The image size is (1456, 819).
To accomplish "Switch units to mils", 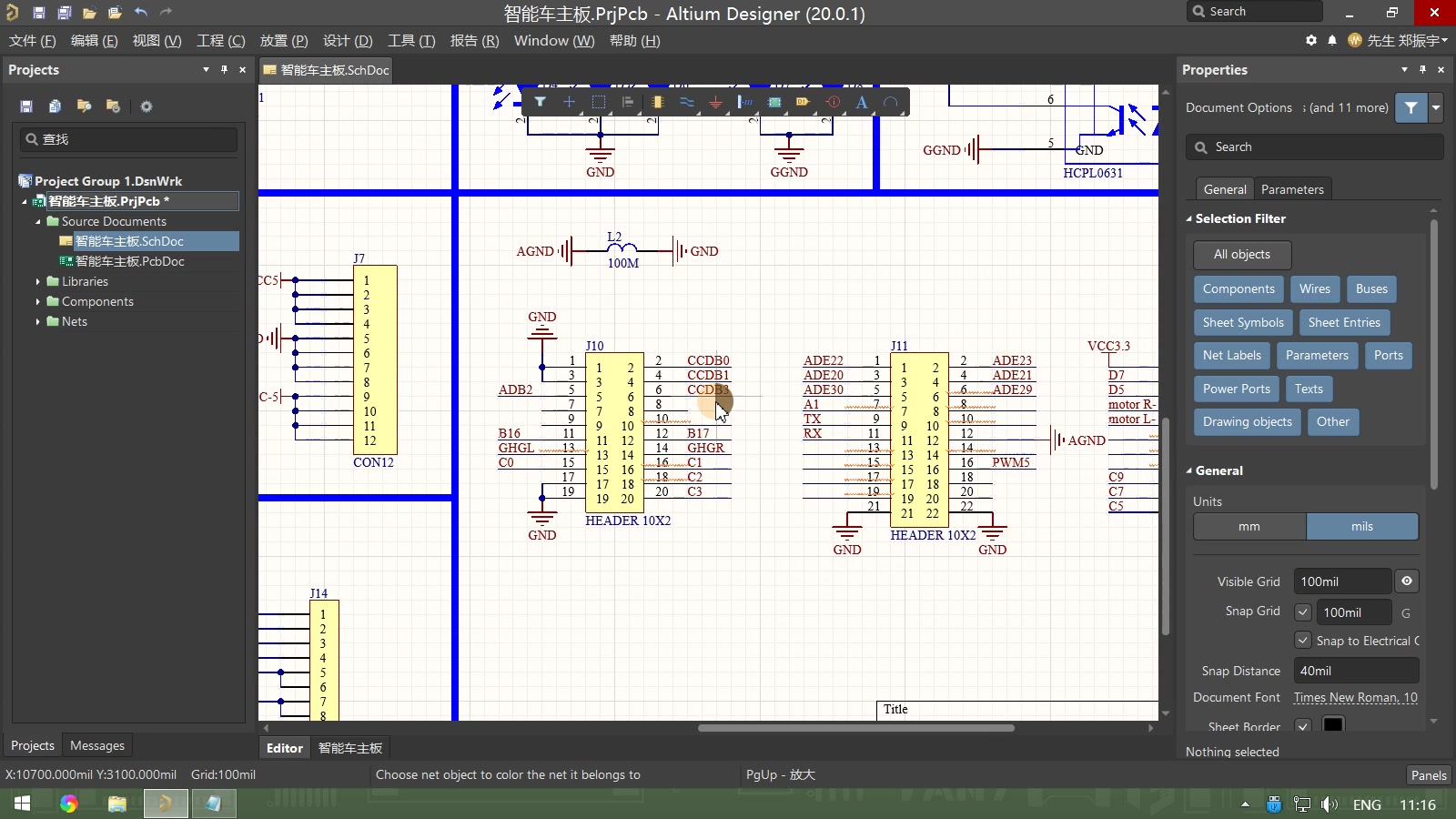I will tap(1362, 526).
